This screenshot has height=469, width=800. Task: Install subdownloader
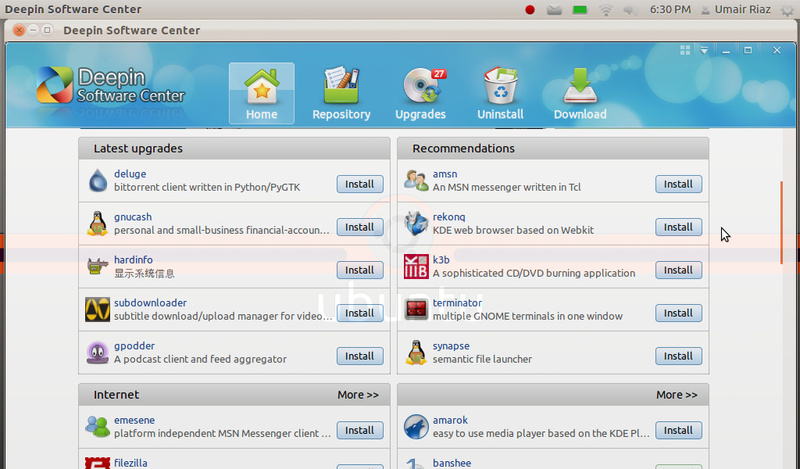pos(360,313)
